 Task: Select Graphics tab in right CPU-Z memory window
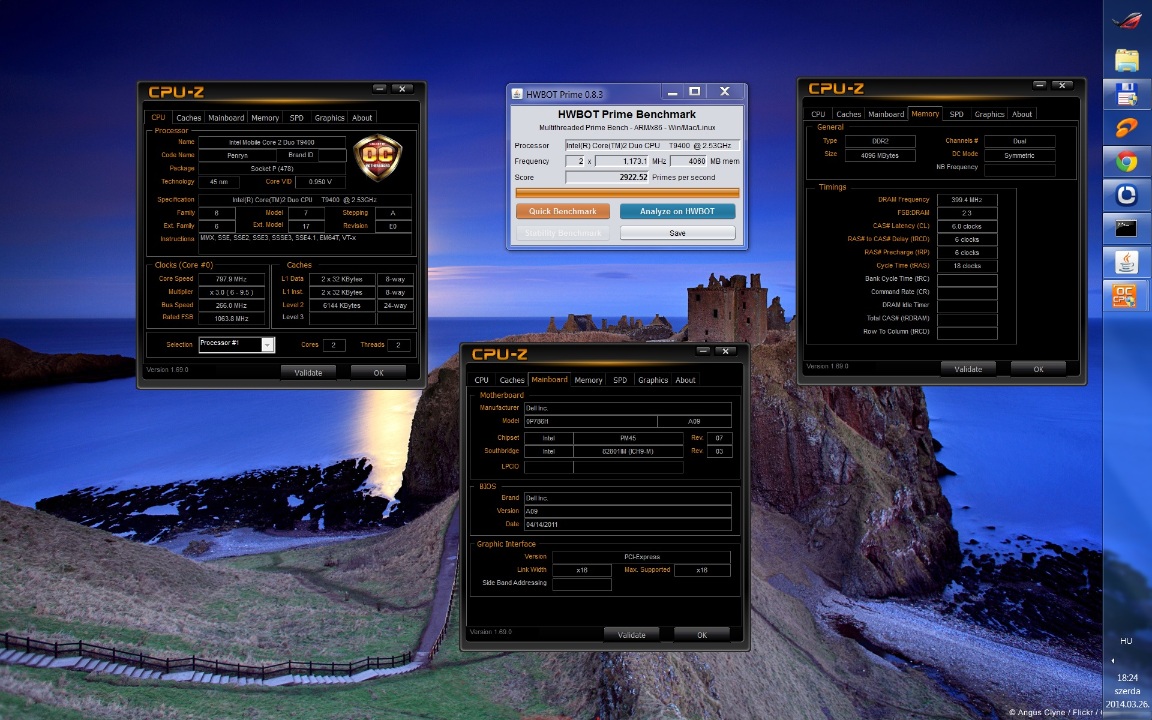click(x=989, y=114)
